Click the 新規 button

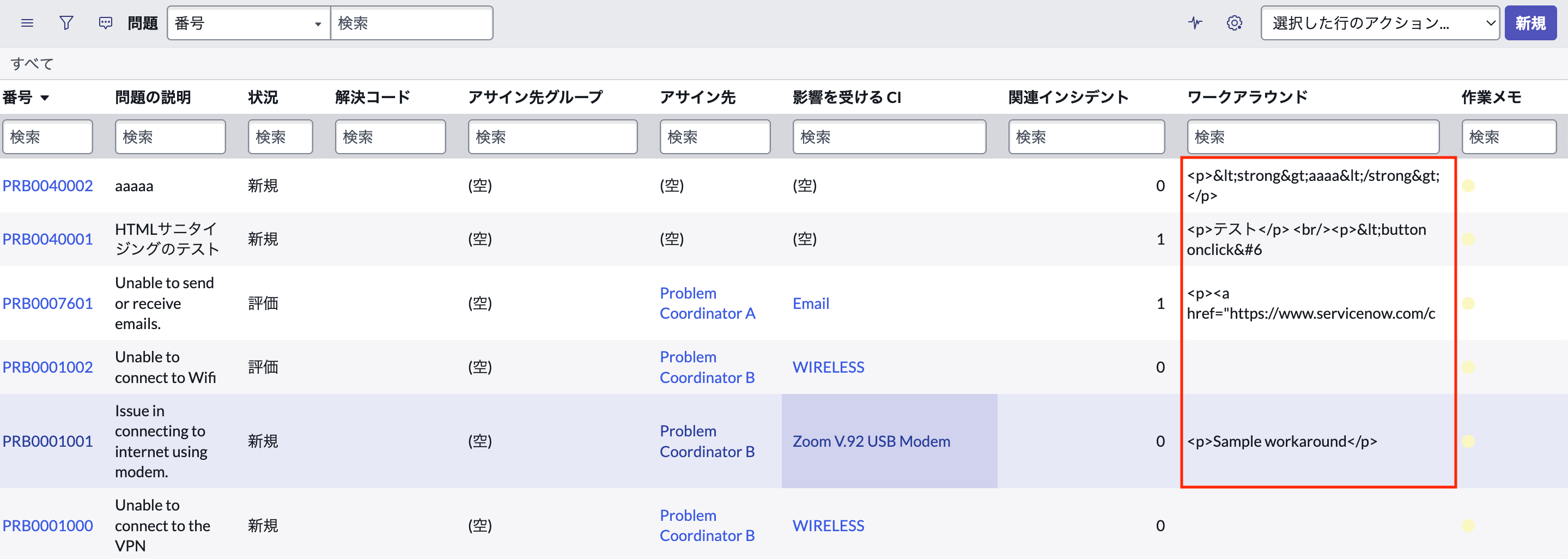(x=1531, y=22)
